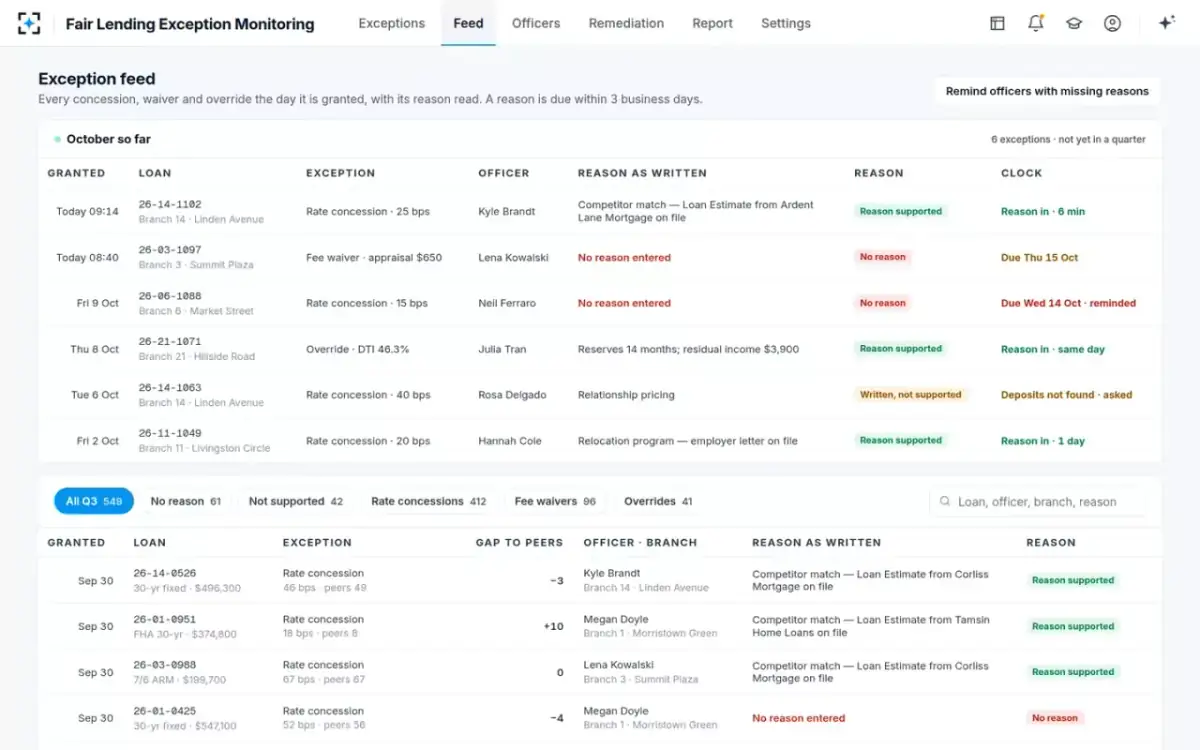Open loan 26-21-1071
The image size is (1200, 750).
coord(169,342)
